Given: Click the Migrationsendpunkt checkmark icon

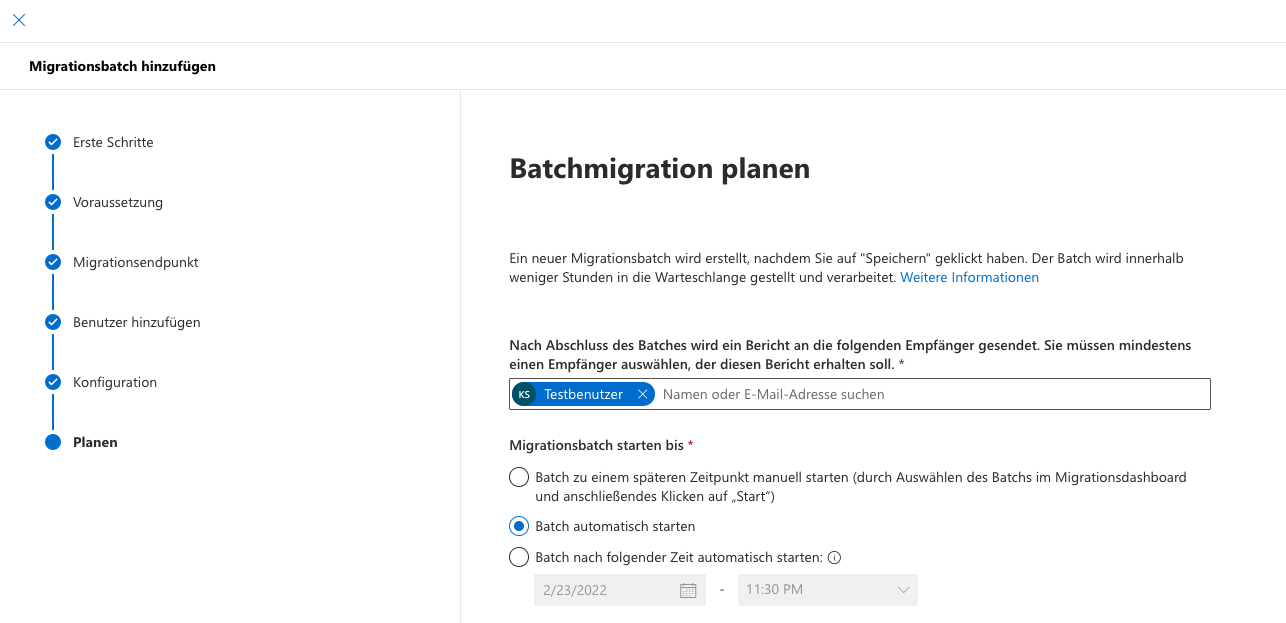Looking at the screenshot, I should 53,262.
